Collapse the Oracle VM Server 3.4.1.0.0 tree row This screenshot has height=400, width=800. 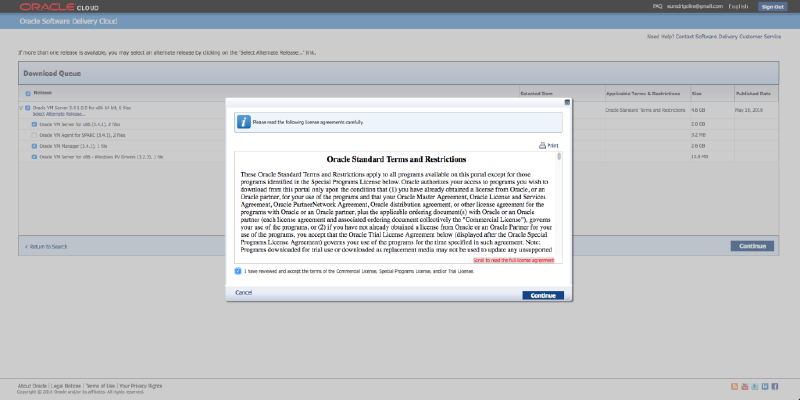point(20,107)
